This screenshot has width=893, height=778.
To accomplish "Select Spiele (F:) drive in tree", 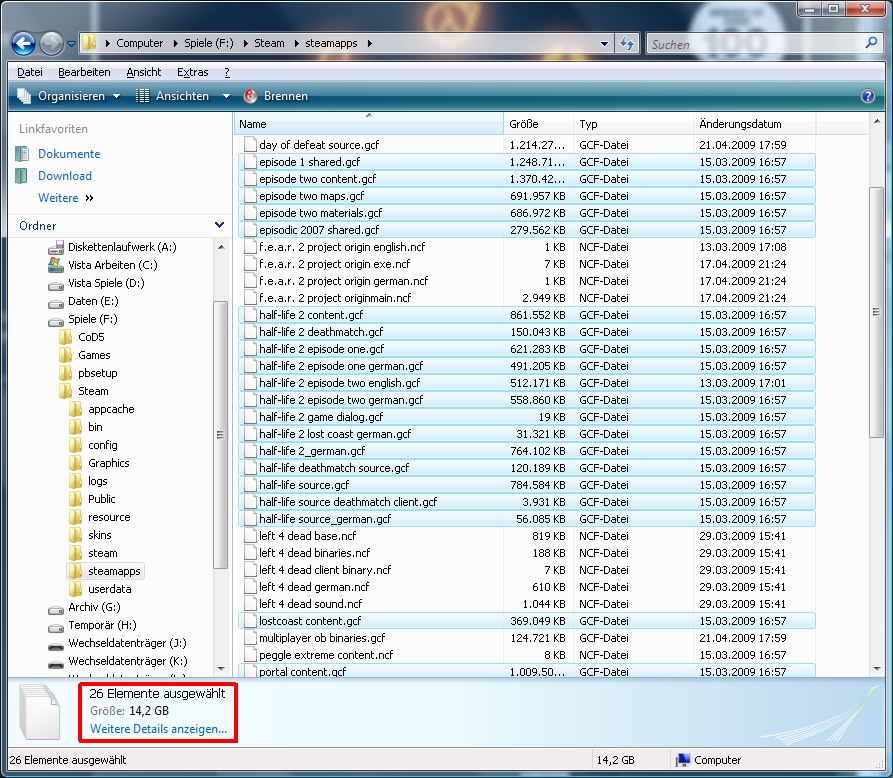I will point(92,319).
